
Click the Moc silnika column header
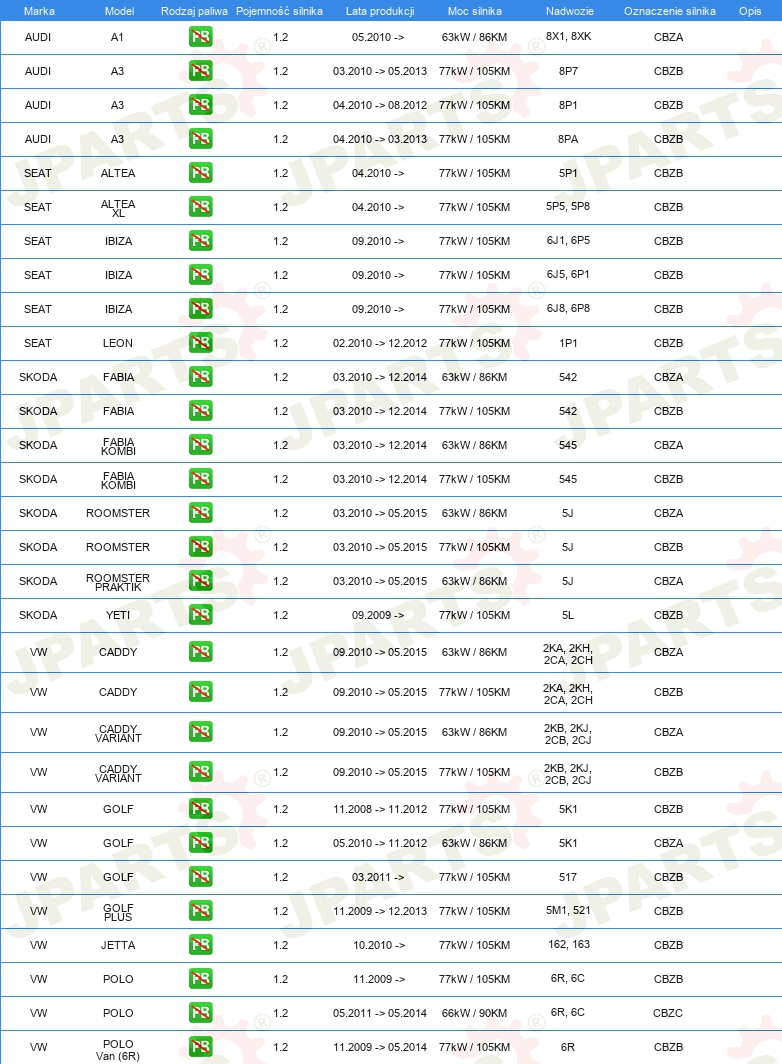pyautogui.click(x=474, y=11)
